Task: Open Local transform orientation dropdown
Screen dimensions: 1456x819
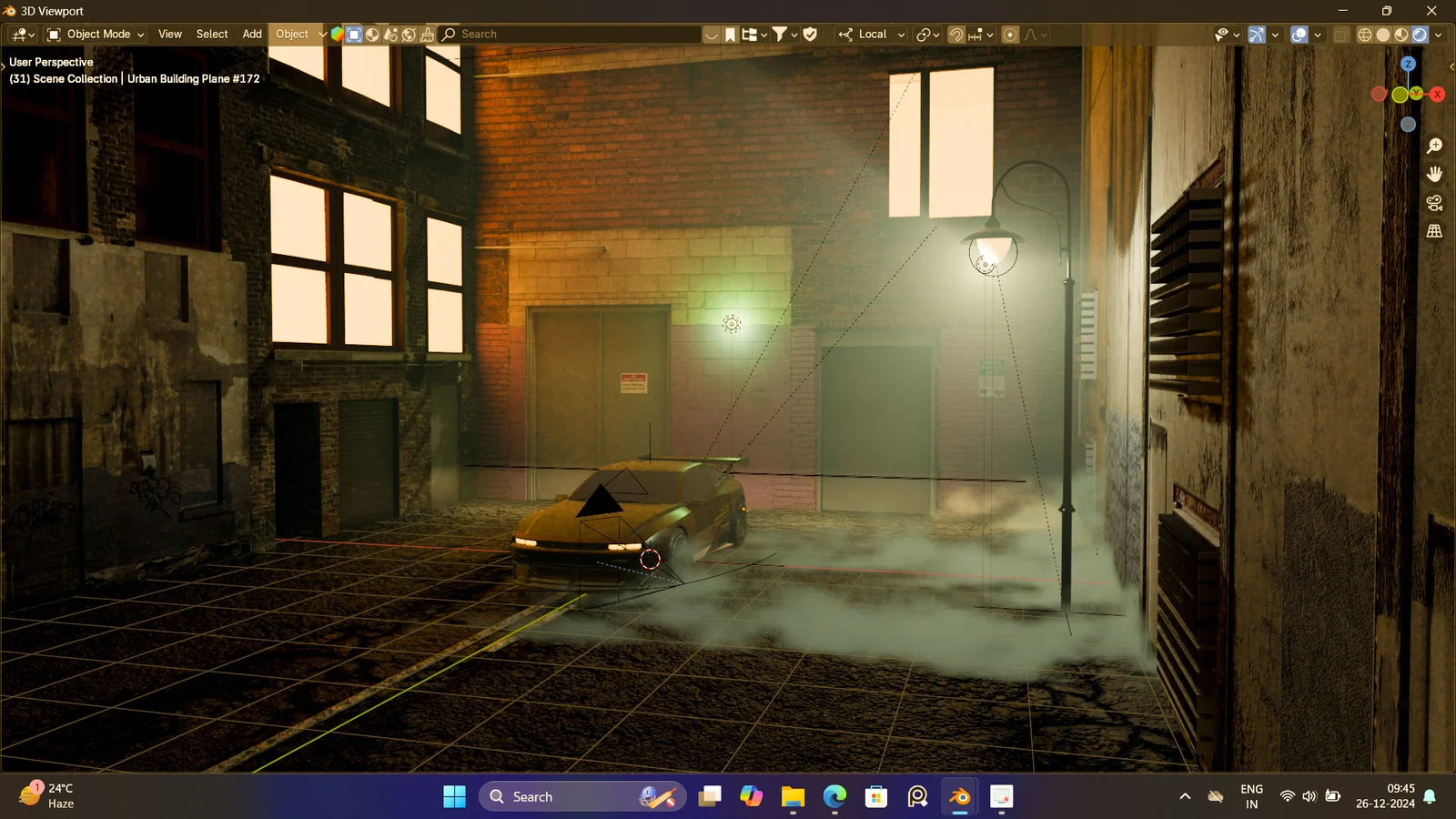Action: (872, 35)
